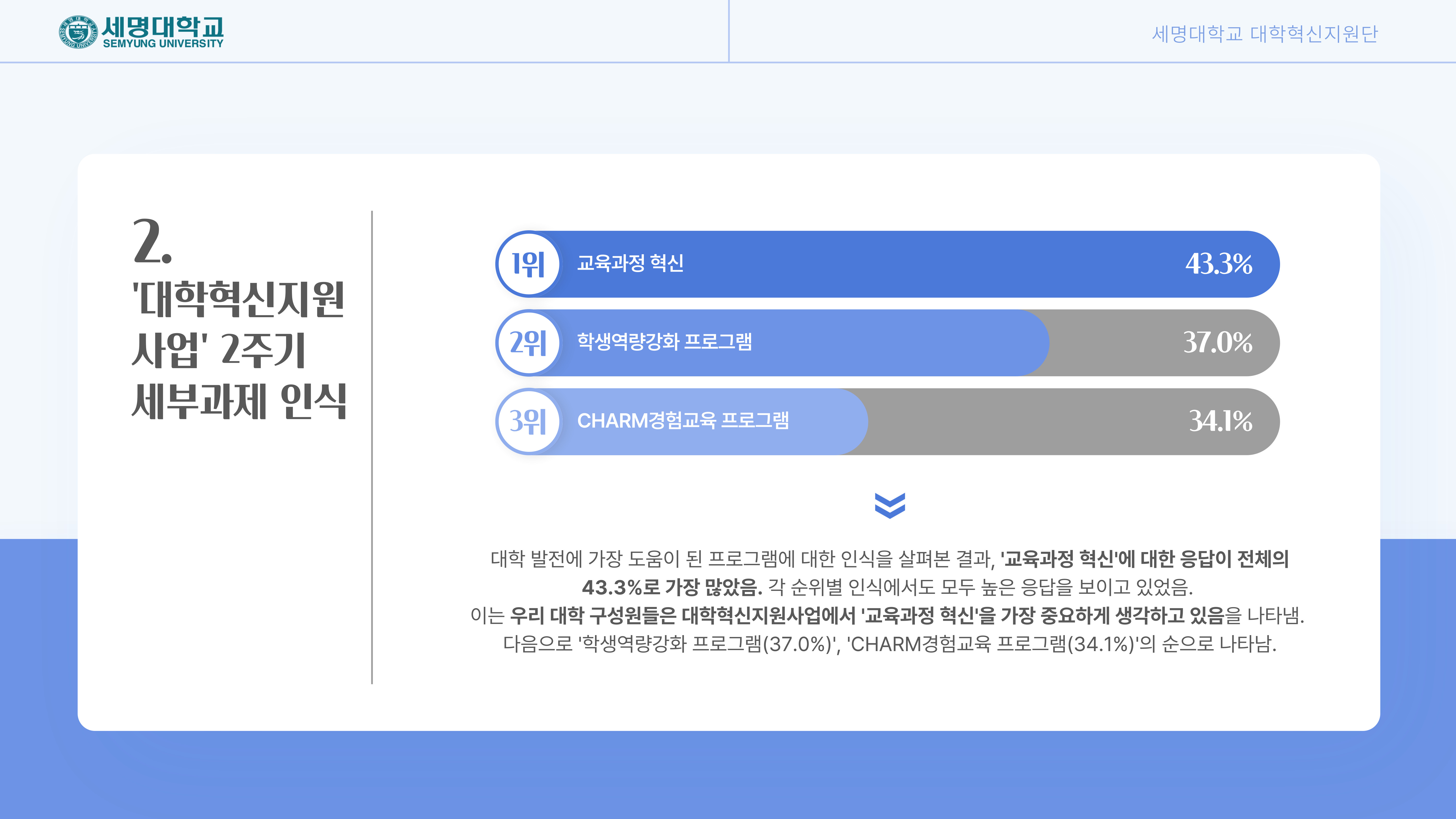
Task: Click the 1위 rank badge circle
Action: click(529, 264)
